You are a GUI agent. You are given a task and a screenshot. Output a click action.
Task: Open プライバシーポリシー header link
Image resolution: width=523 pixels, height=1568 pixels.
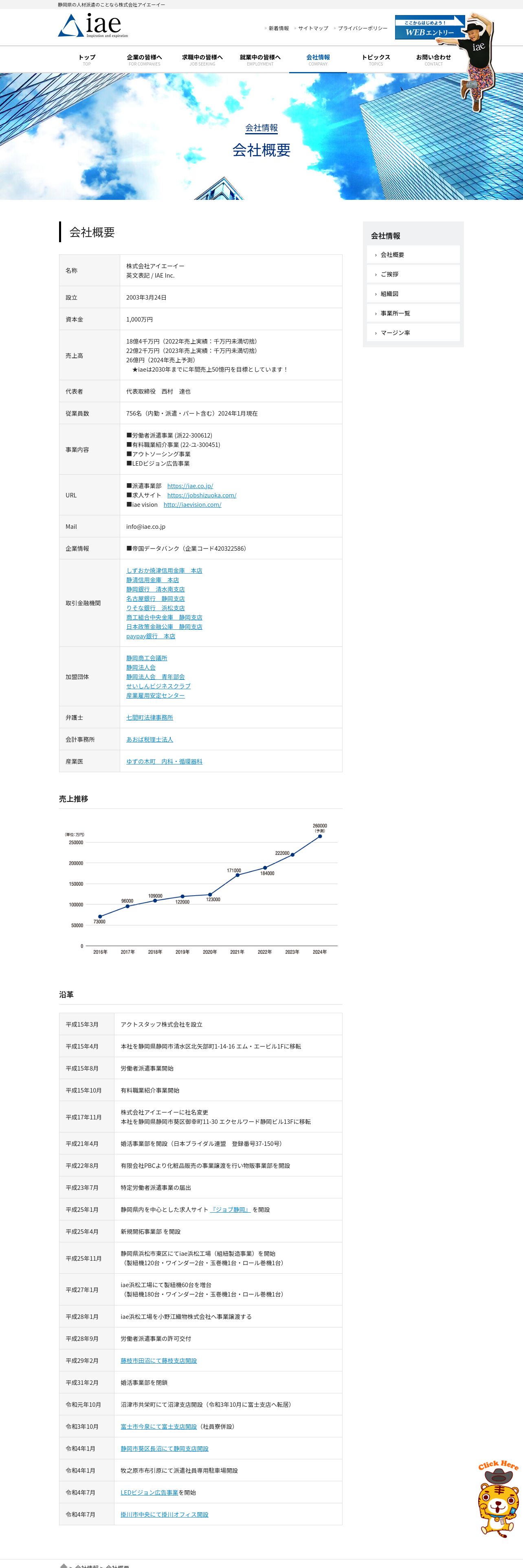point(362,28)
